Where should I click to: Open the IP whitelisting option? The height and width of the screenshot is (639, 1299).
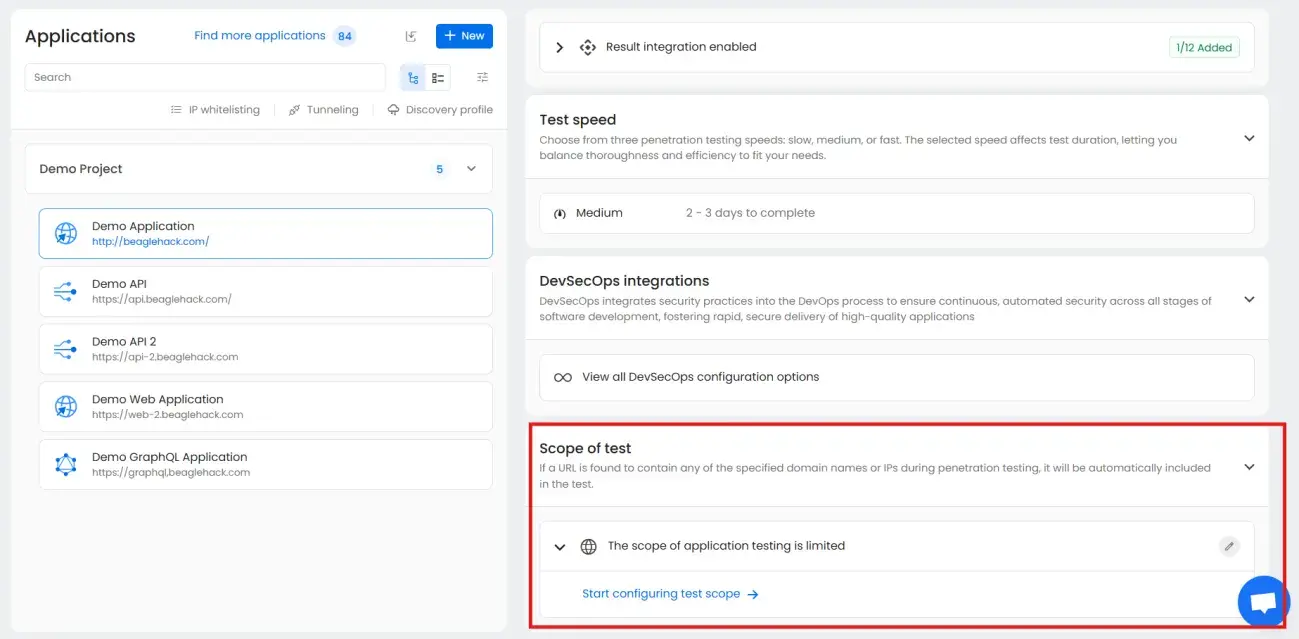point(215,110)
